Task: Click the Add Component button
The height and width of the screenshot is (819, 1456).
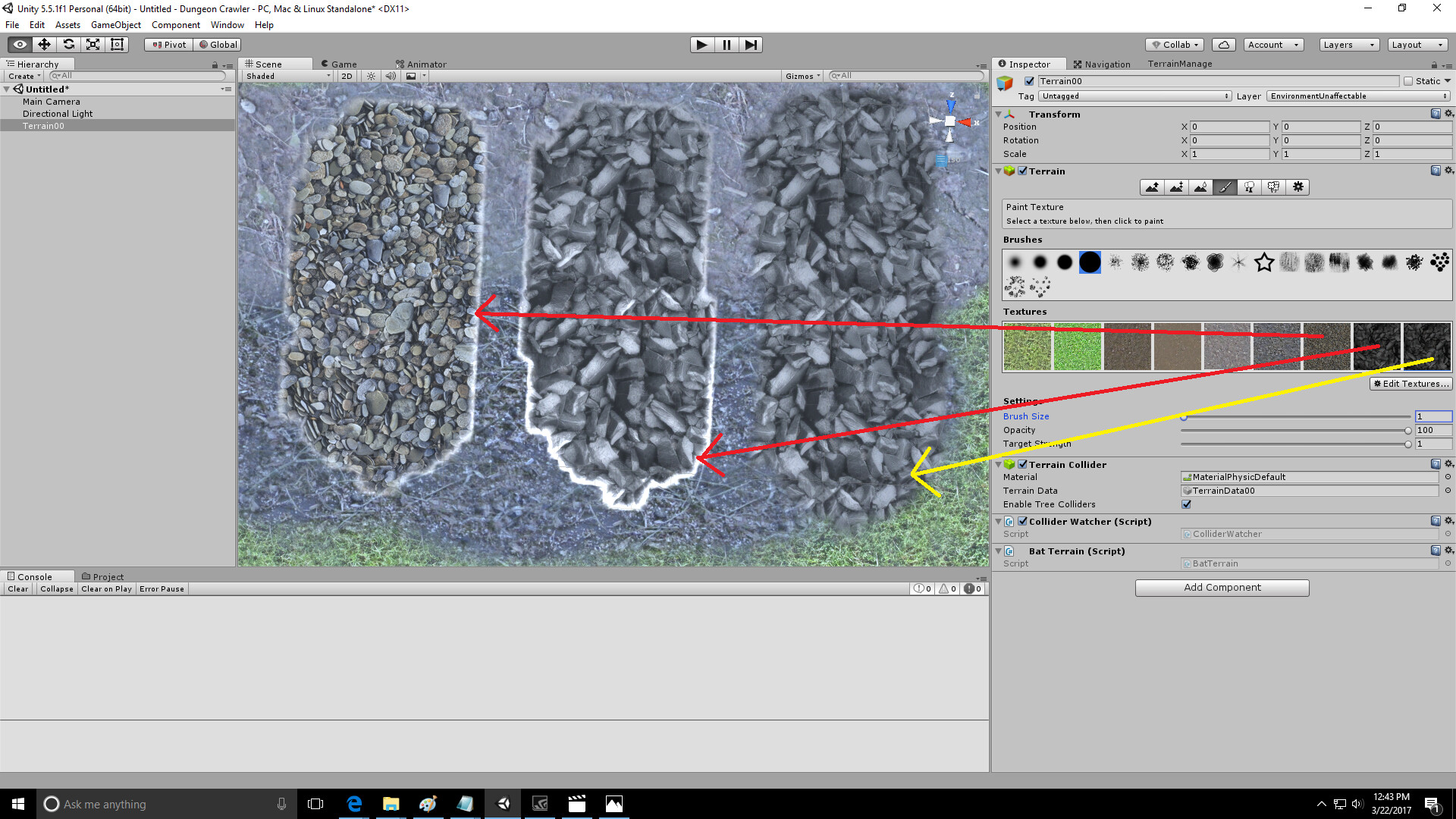Action: pyautogui.click(x=1222, y=588)
